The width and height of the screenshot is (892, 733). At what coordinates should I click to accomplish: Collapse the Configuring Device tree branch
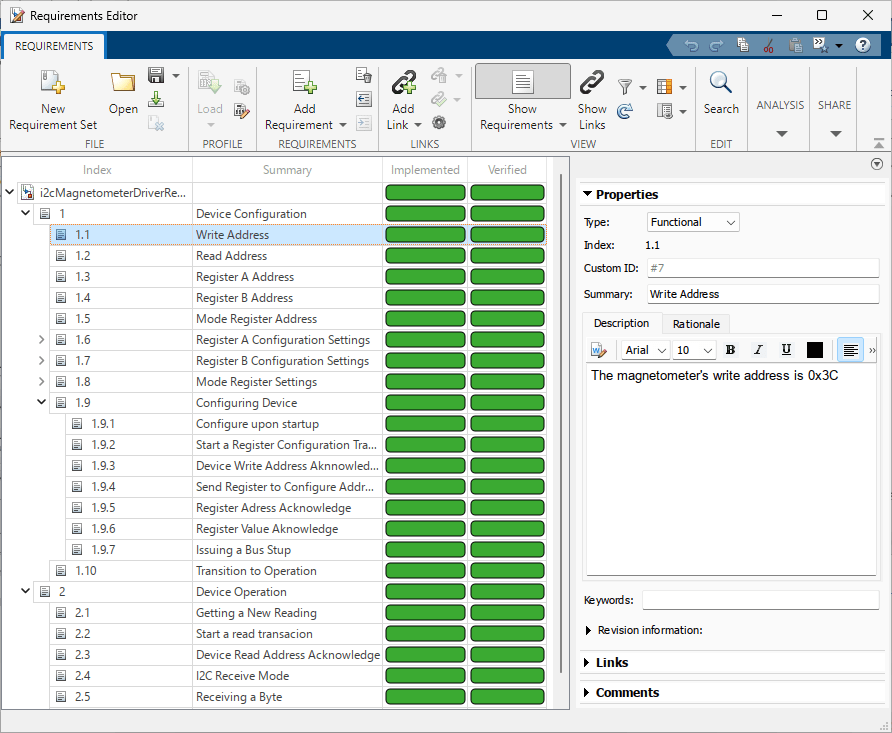tap(41, 402)
